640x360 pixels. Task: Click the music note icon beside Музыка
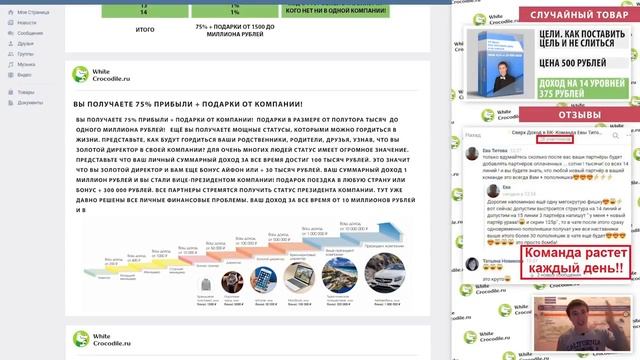(x=11, y=64)
